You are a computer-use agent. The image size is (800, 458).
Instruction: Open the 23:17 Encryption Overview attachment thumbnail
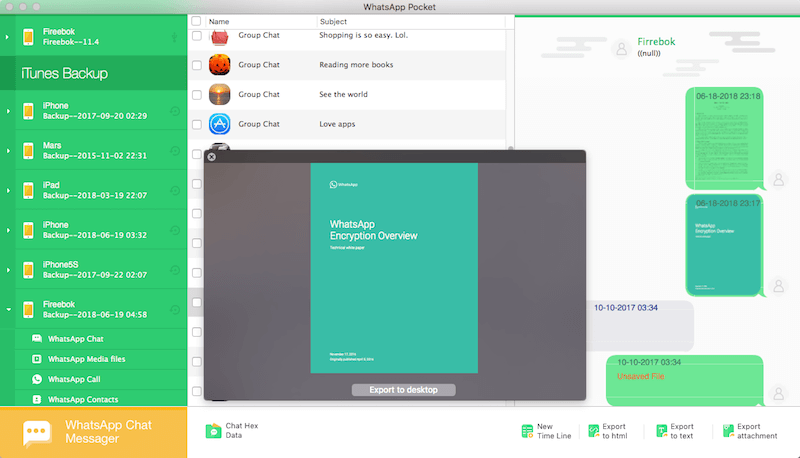[724, 245]
